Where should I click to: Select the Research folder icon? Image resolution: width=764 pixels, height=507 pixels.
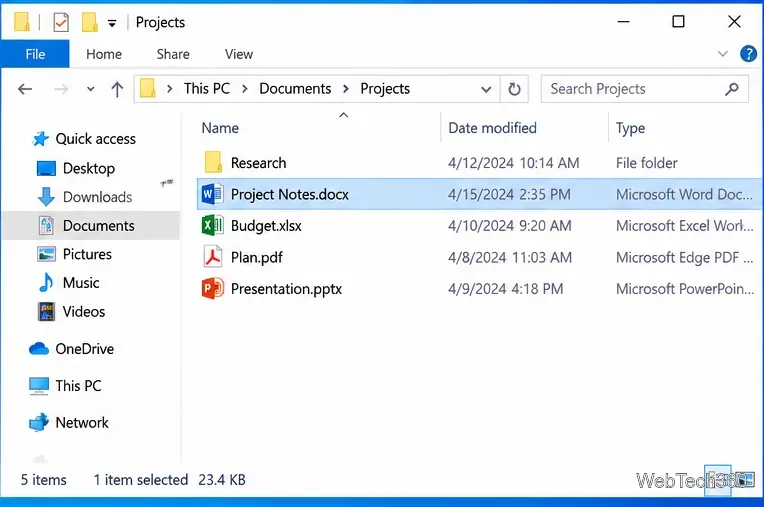pyautogui.click(x=213, y=162)
